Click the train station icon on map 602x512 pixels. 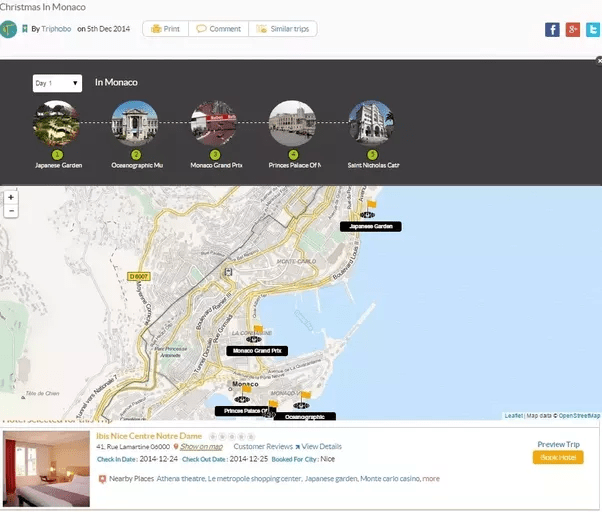click(x=228, y=272)
